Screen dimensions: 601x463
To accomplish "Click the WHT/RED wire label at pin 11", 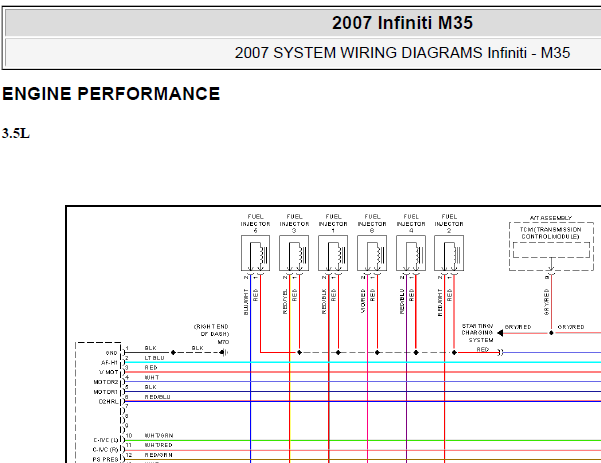I will (x=159, y=445).
